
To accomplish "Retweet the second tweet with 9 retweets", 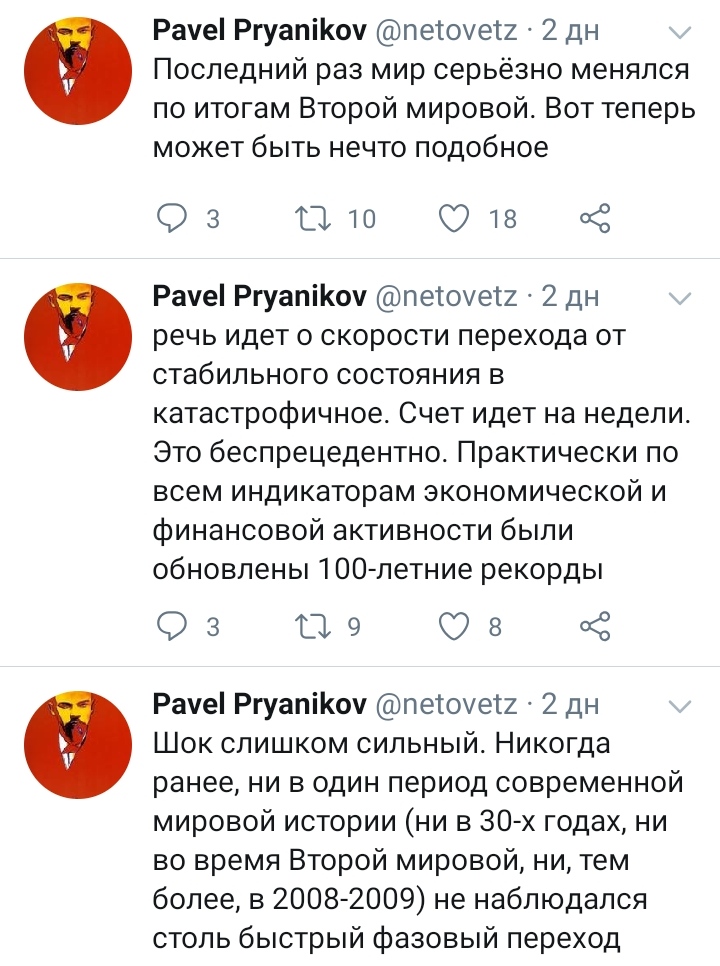I will 314,626.
